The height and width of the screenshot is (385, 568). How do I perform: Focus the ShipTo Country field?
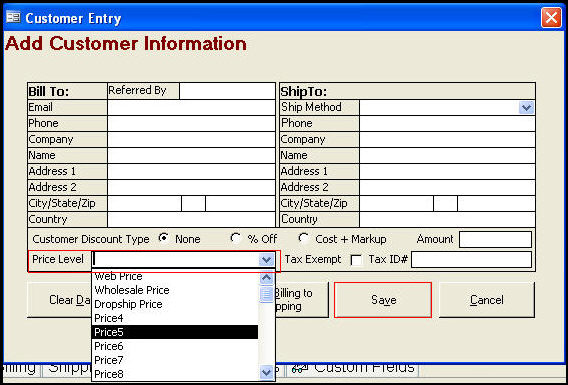(x=447, y=219)
